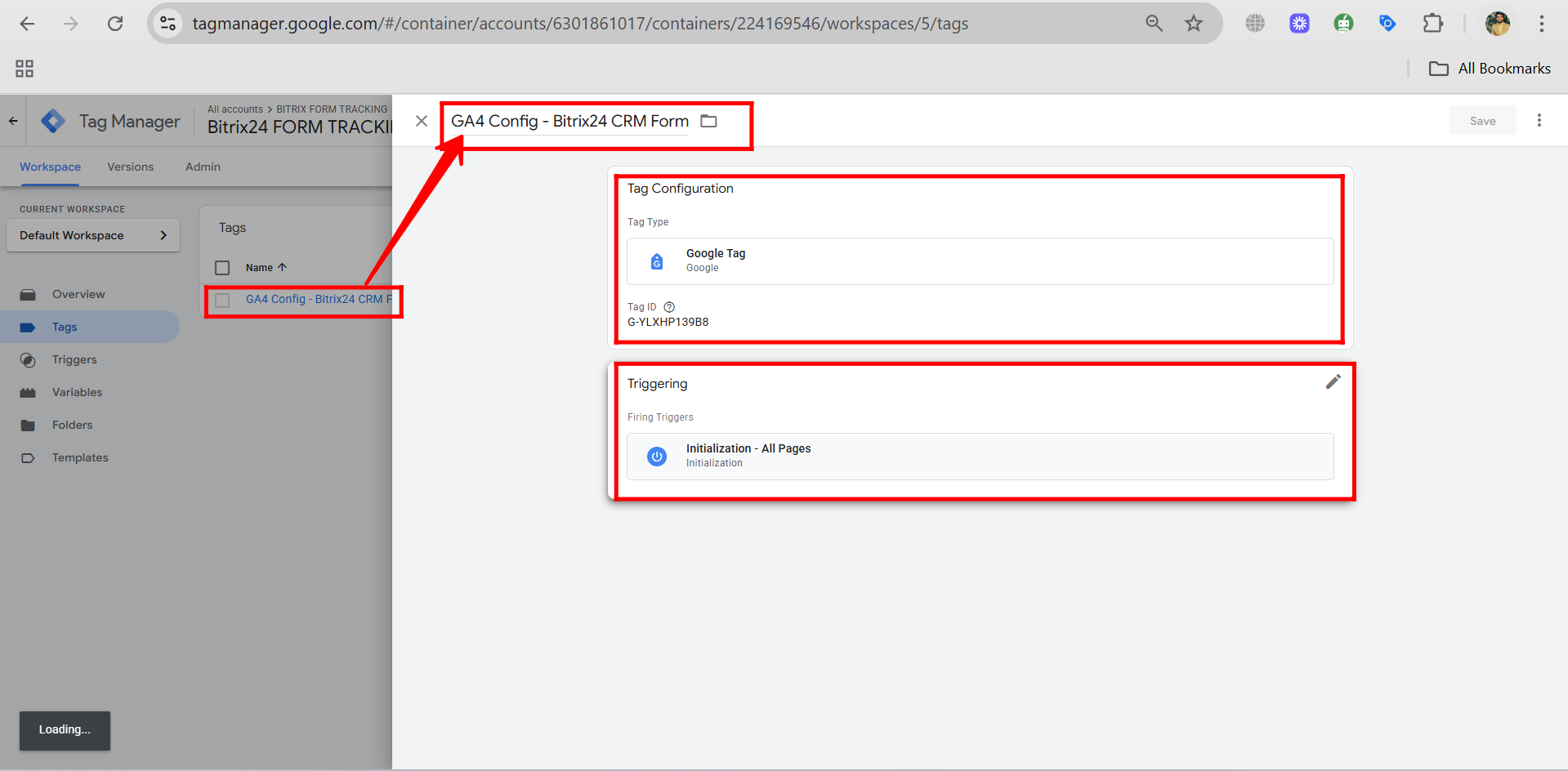Open Bitrix24 FORM TRACKING container selector
This screenshot has height=771, width=1568.
300,127
